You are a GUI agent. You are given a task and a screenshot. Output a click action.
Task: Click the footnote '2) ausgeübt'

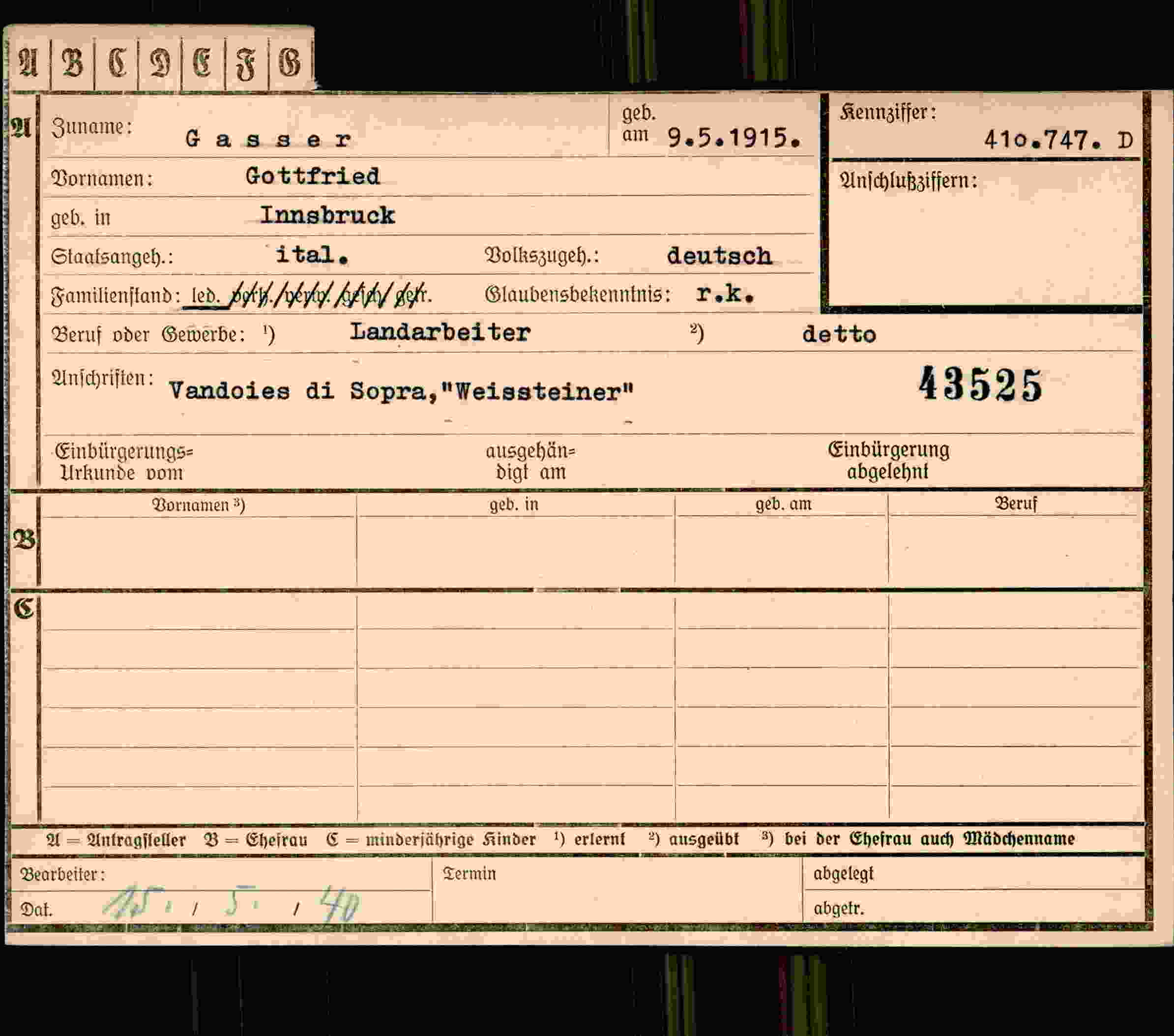tap(693, 839)
